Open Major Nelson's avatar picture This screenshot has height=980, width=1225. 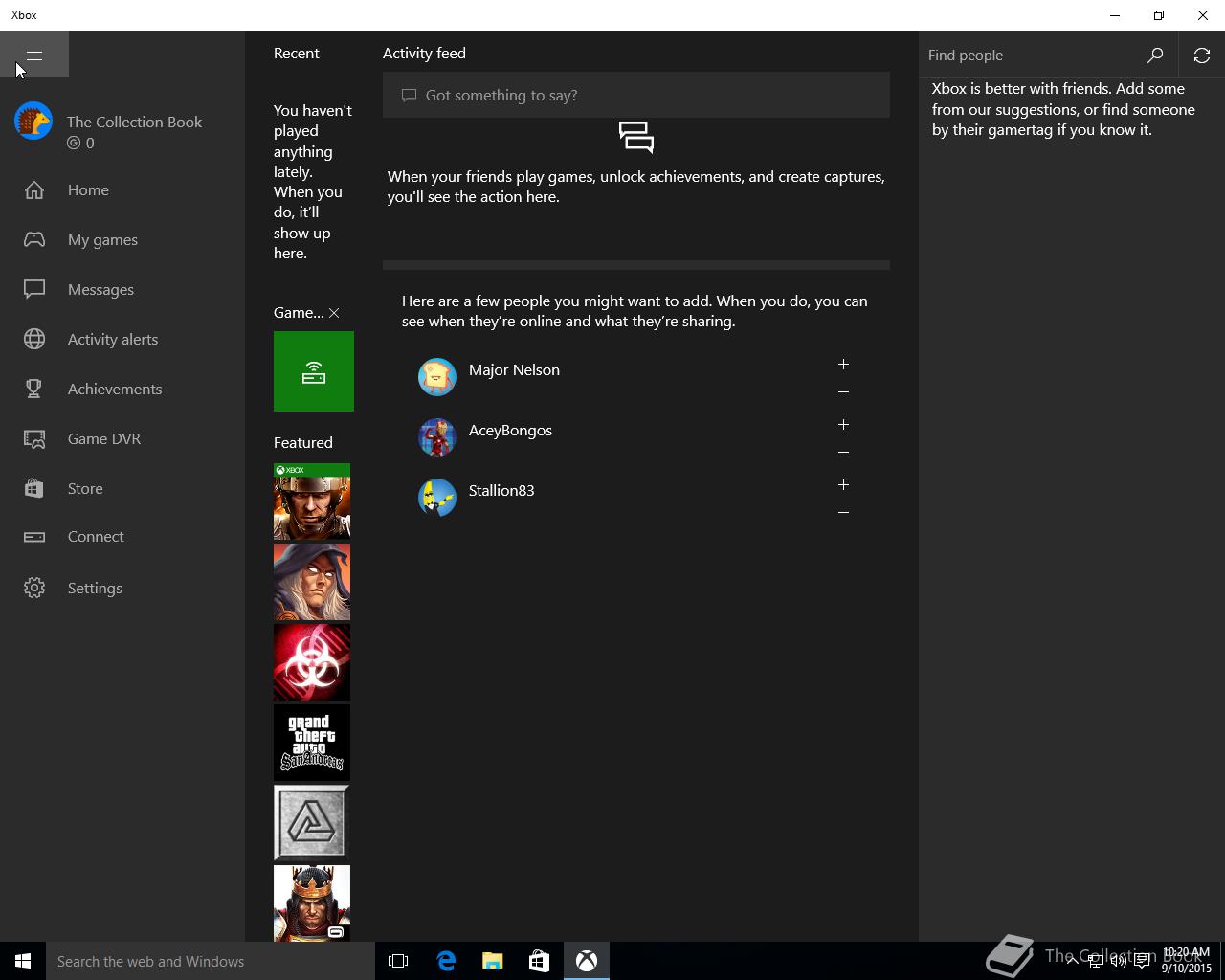point(437,377)
